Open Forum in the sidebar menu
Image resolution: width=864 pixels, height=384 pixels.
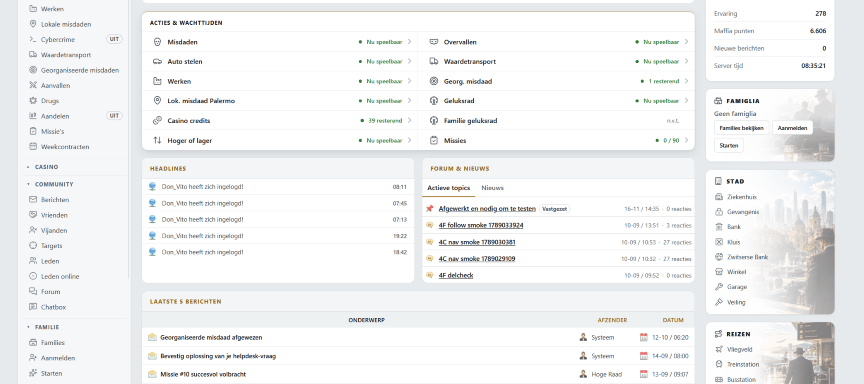point(50,291)
